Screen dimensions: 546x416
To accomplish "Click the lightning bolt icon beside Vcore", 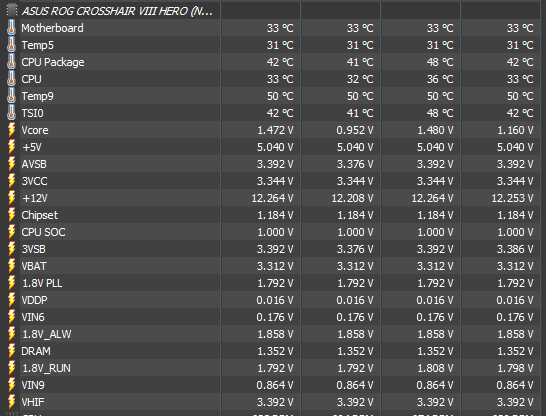I will coord(11,130).
